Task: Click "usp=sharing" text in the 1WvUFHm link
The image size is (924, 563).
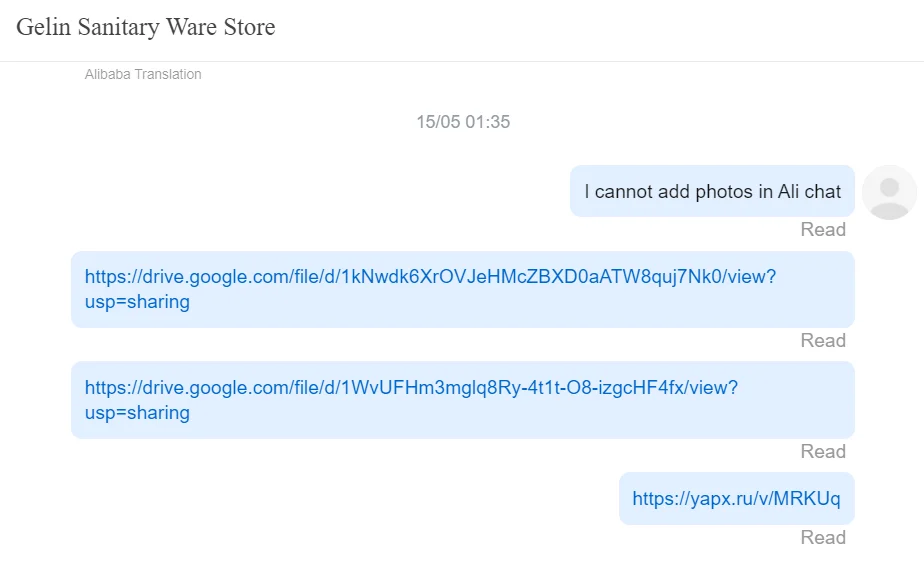Action: click(137, 412)
